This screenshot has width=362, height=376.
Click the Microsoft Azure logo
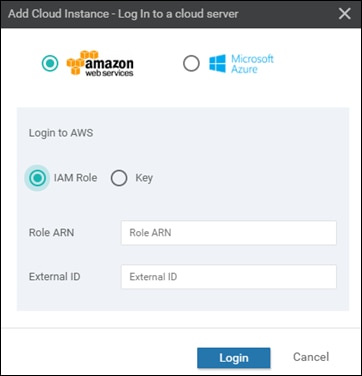click(x=241, y=64)
